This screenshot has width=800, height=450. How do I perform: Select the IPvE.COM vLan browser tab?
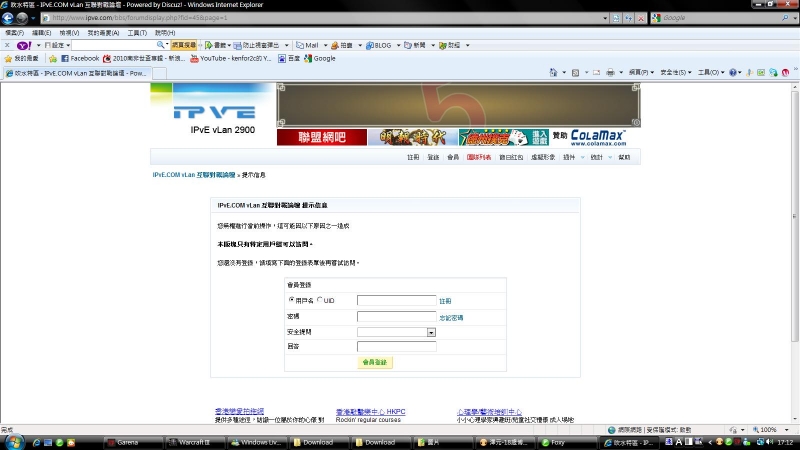[77, 73]
